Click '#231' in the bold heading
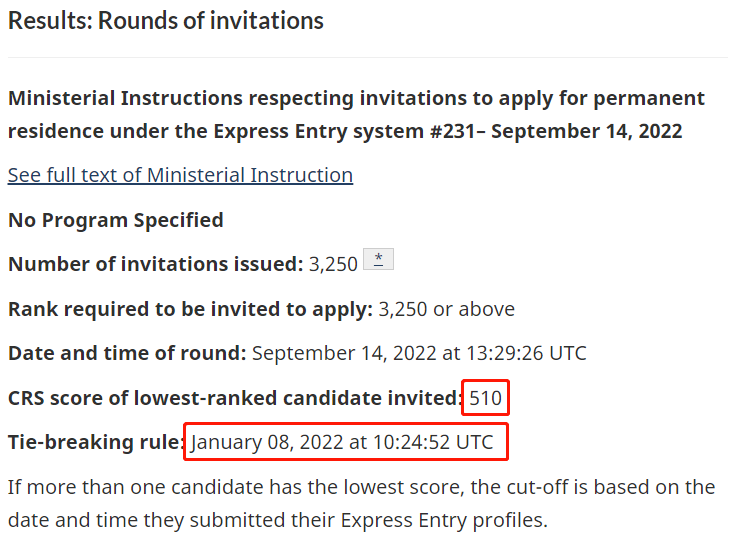This screenshot has width=732, height=556. coord(453,131)
